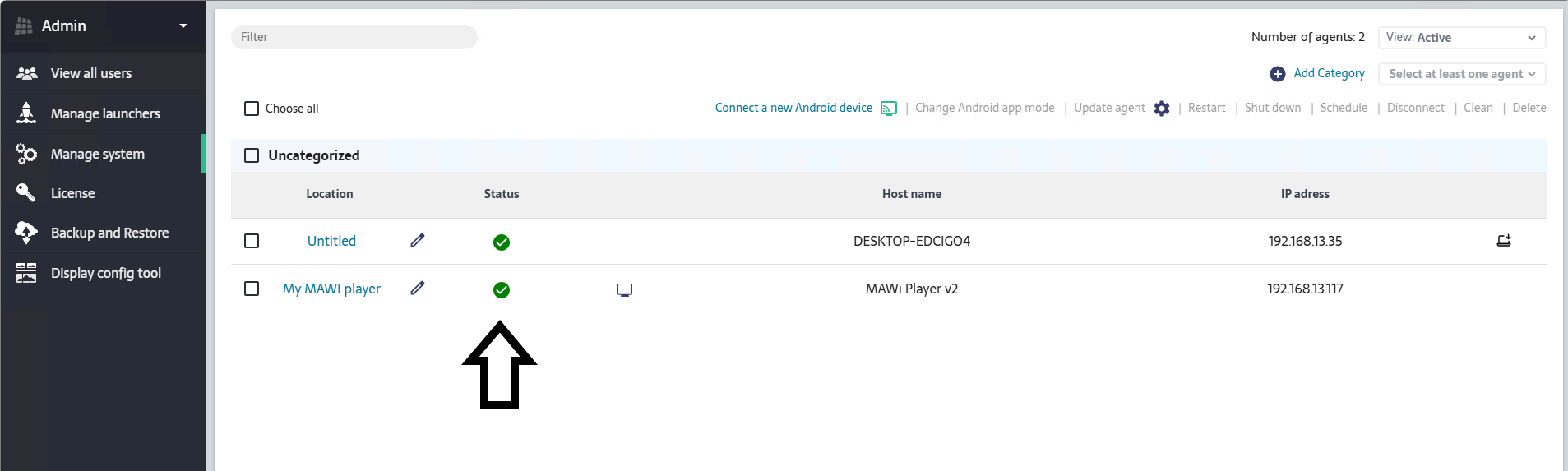This screenshot has height=471, width=1568.
Task: Check the Uncategorized group checkbox
Action: click(x=252, y=155)
